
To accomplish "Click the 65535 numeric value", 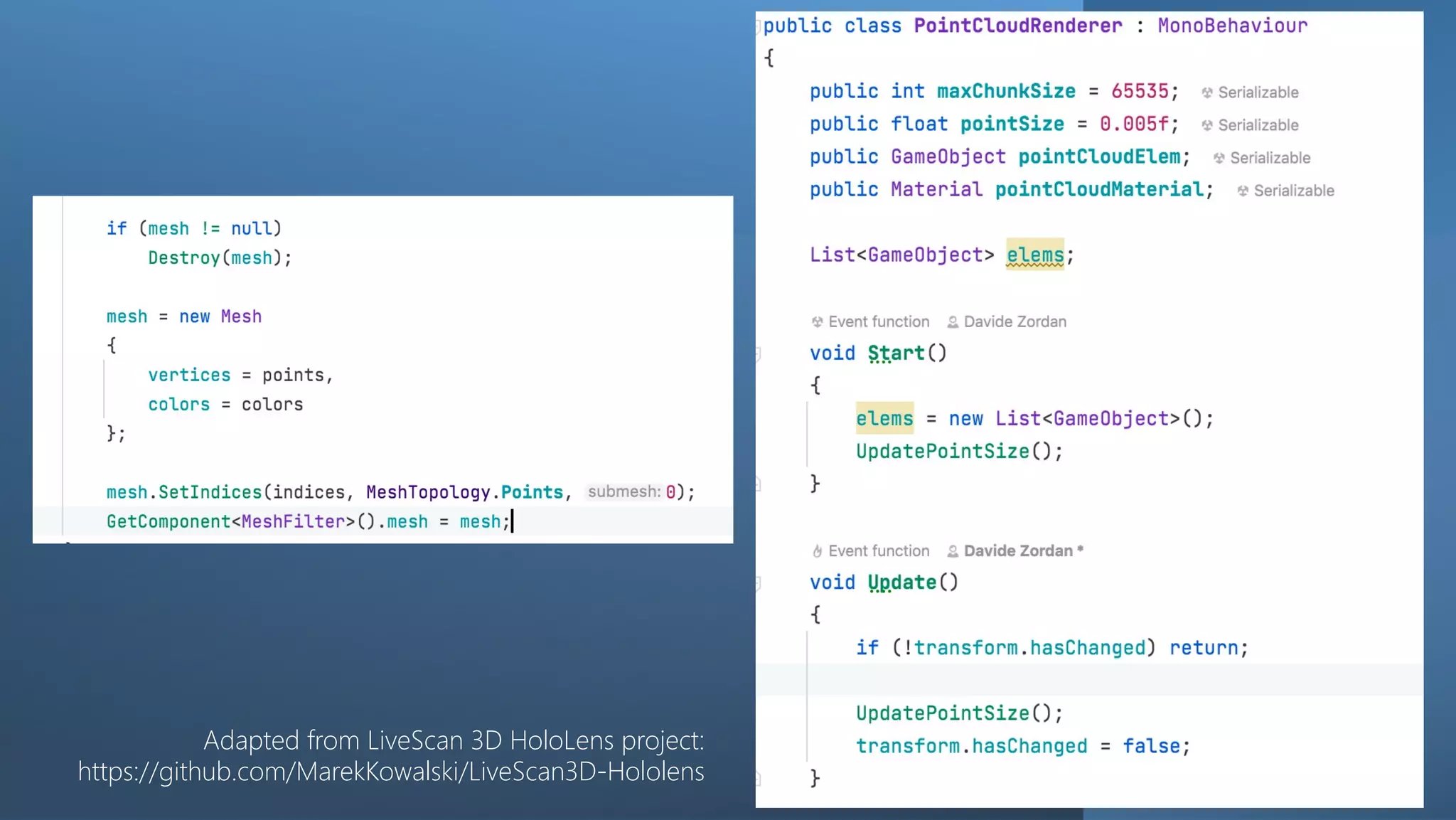I will pos(1140,92).
